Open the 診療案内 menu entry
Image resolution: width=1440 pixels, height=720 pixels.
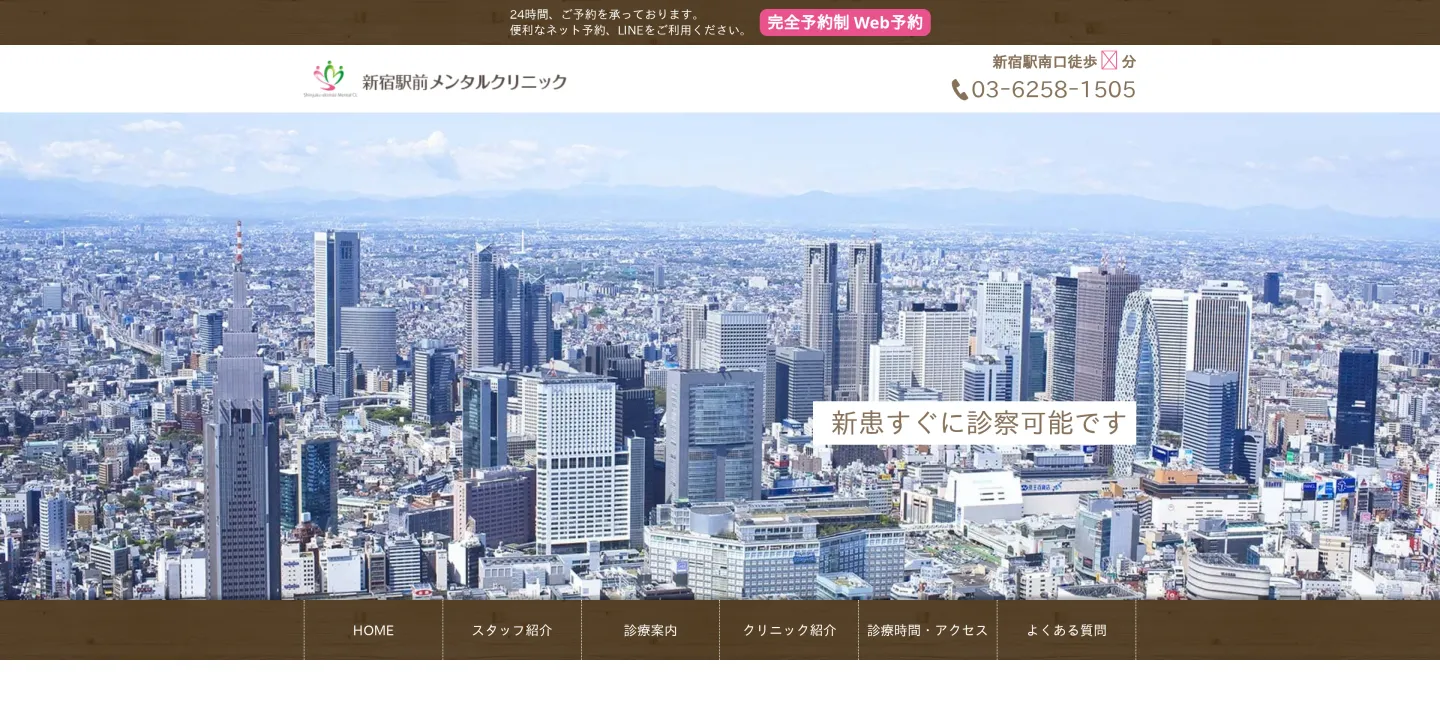tap(650, 630)
